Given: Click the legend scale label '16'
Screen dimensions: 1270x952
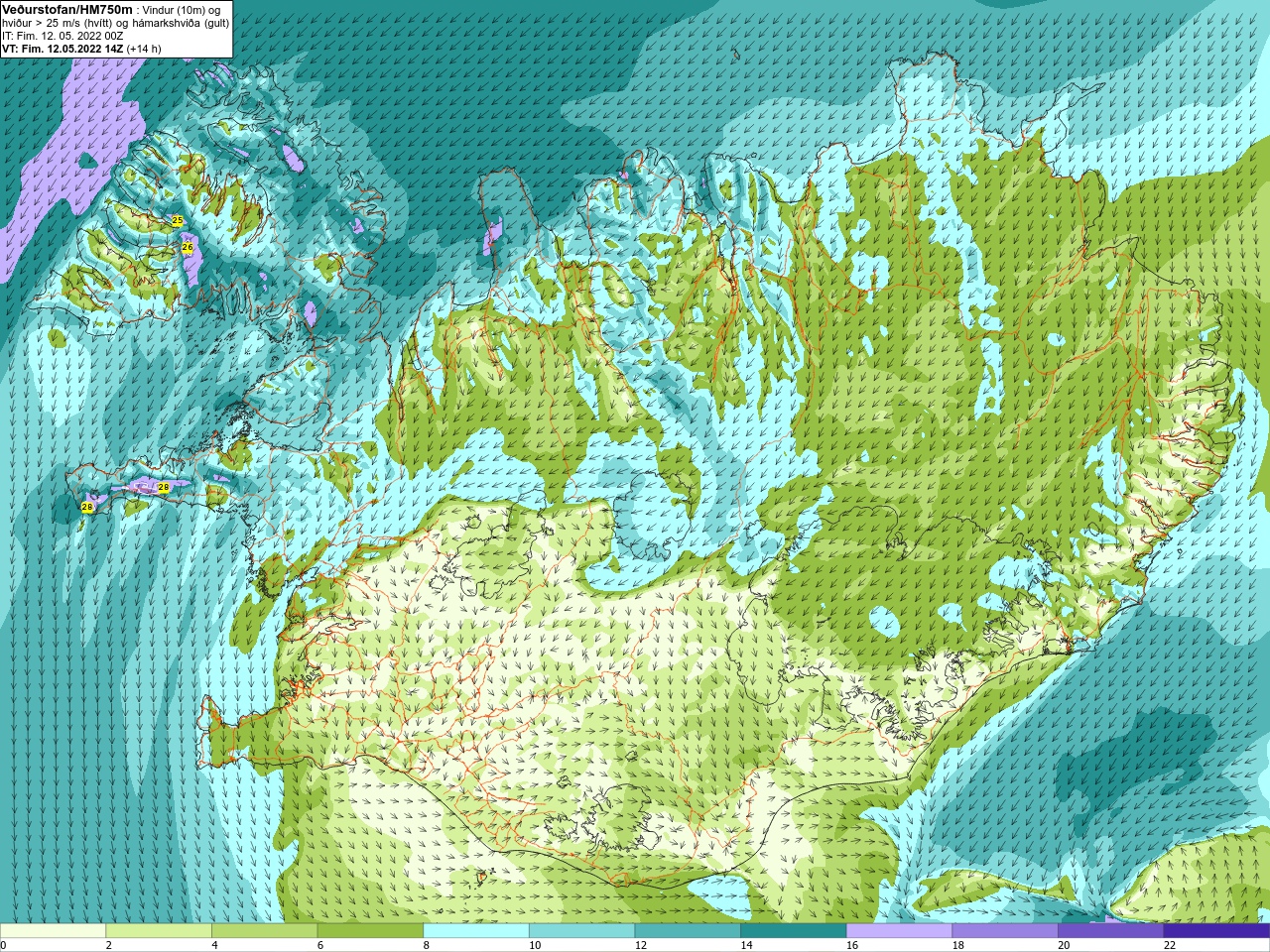Looking at the screenshot, I should coord(852,945).
